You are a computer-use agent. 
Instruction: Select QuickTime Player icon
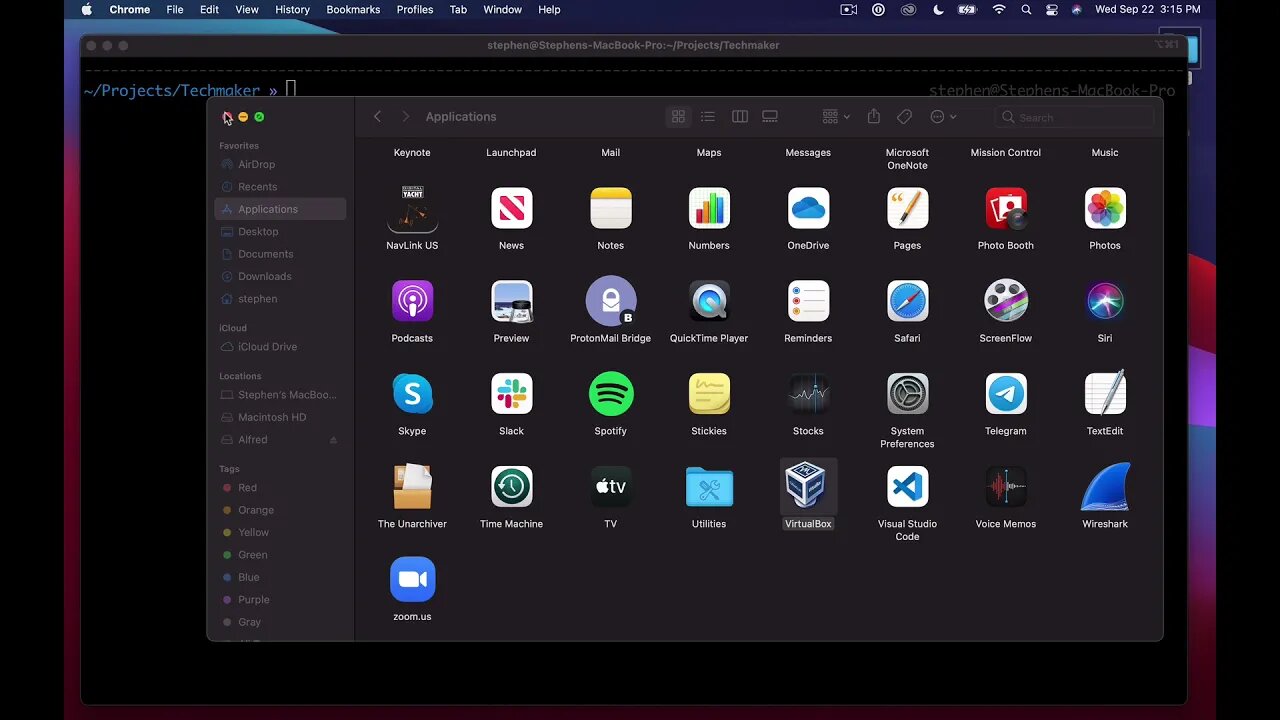[709, 301]
